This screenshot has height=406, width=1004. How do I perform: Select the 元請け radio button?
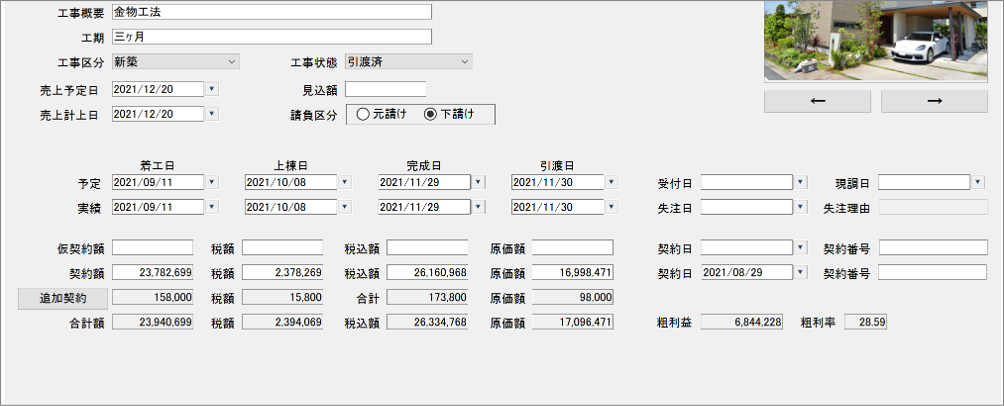(363, 115)
